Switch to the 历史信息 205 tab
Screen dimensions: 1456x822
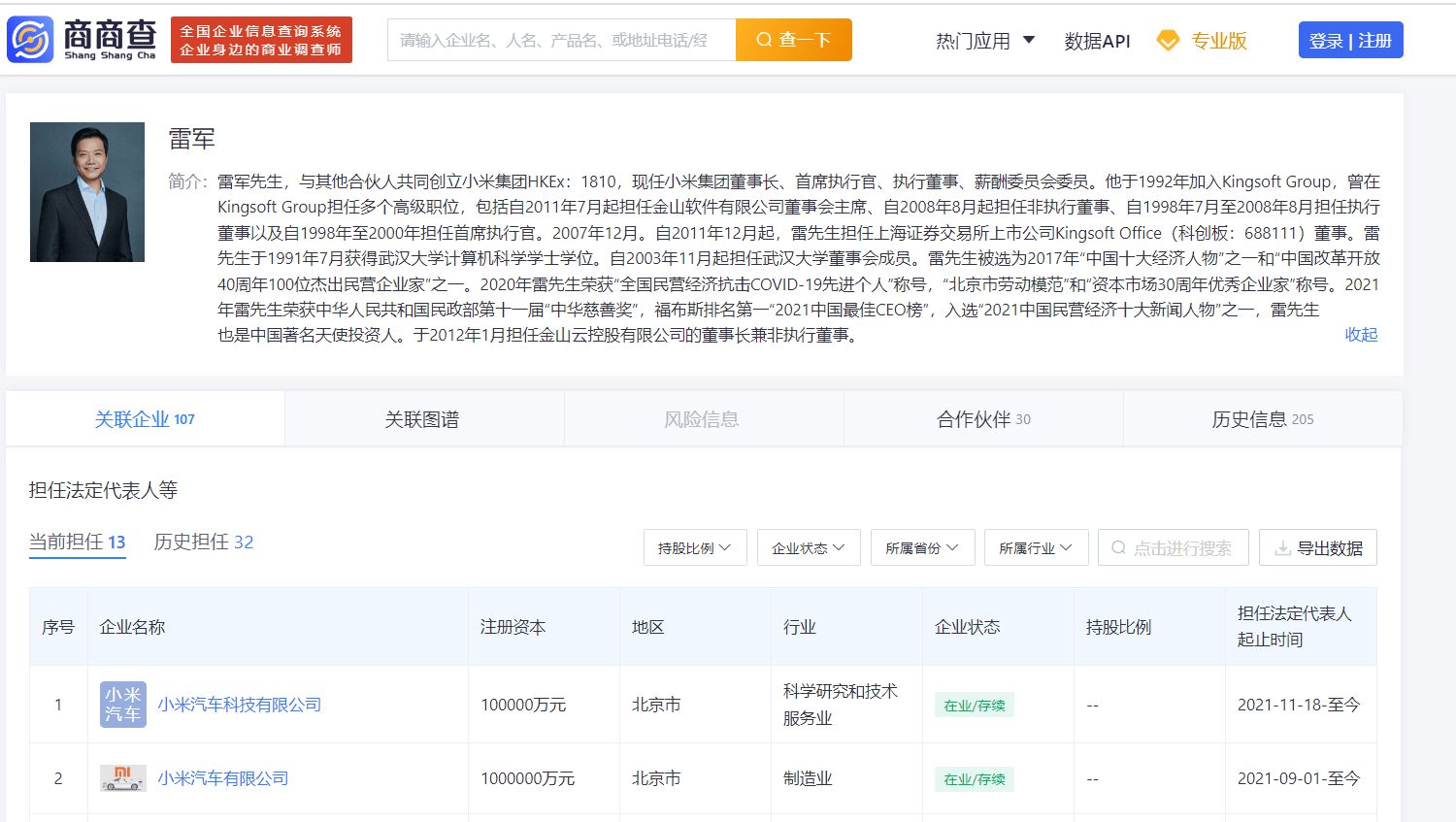(x=1262, y=419)
